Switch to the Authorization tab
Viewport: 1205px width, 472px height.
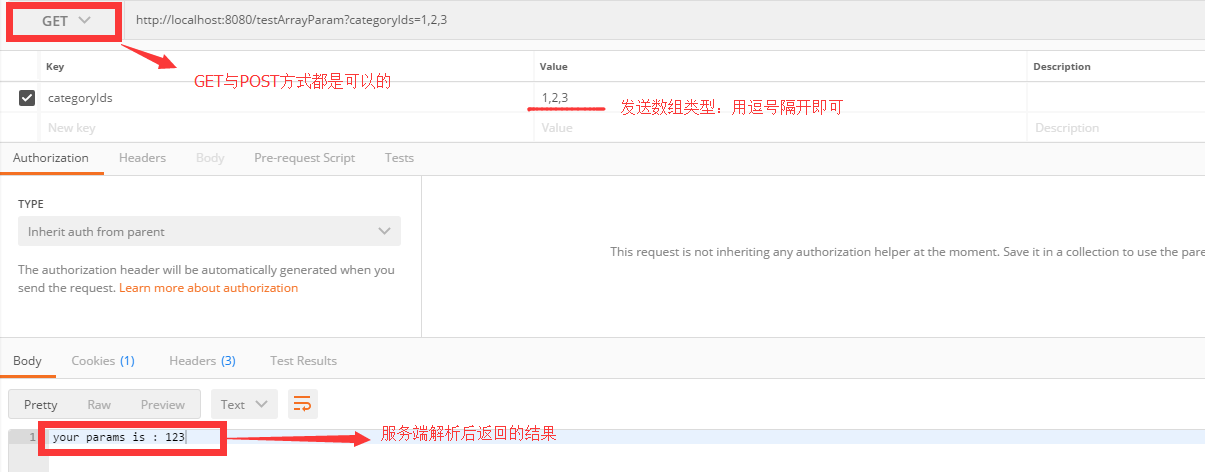tap(51, 158)
